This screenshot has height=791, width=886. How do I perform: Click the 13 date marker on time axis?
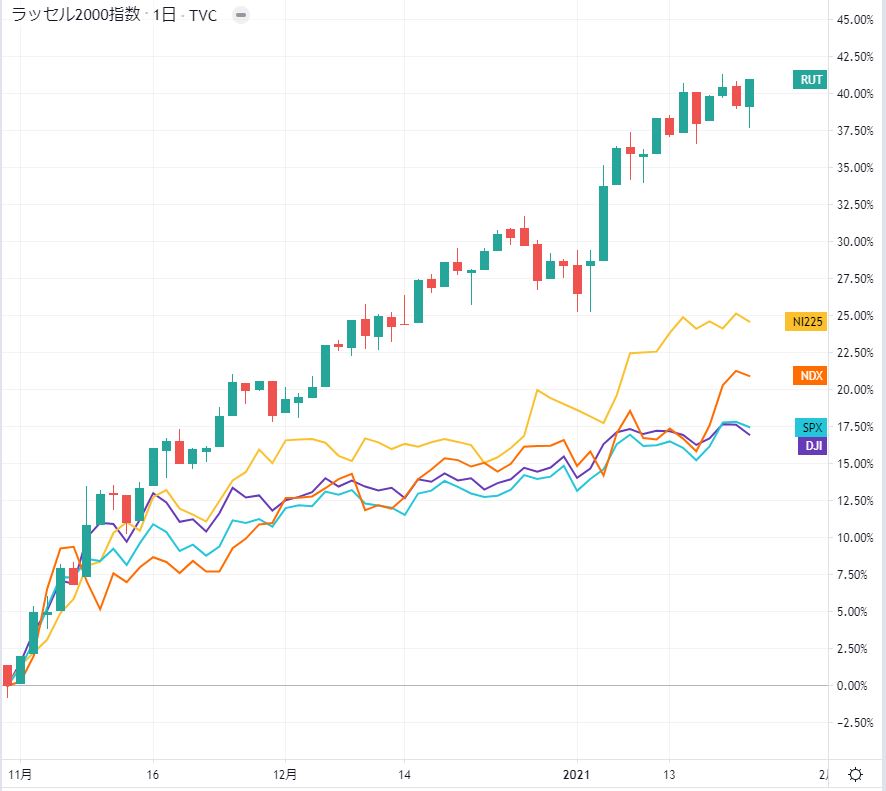[670, 775]
